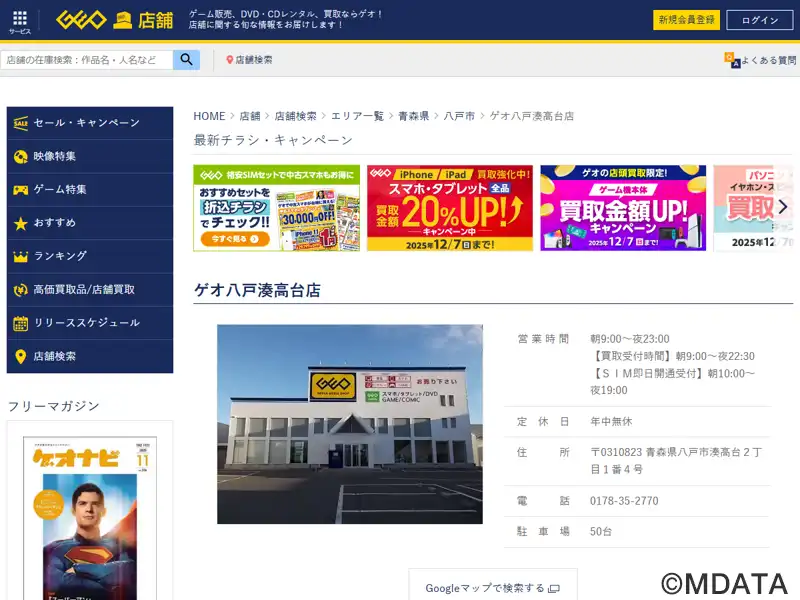Click the sale tag icon in sidebar
This screenshot has height=600, width=800.
tap(20, 123)
